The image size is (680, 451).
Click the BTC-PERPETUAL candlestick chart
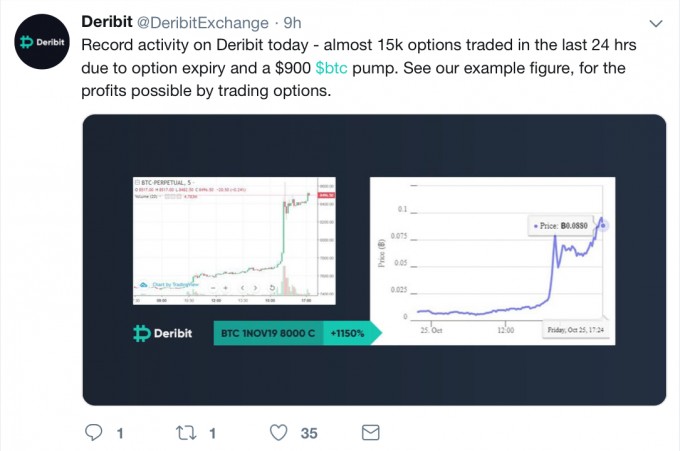[234, 241]
